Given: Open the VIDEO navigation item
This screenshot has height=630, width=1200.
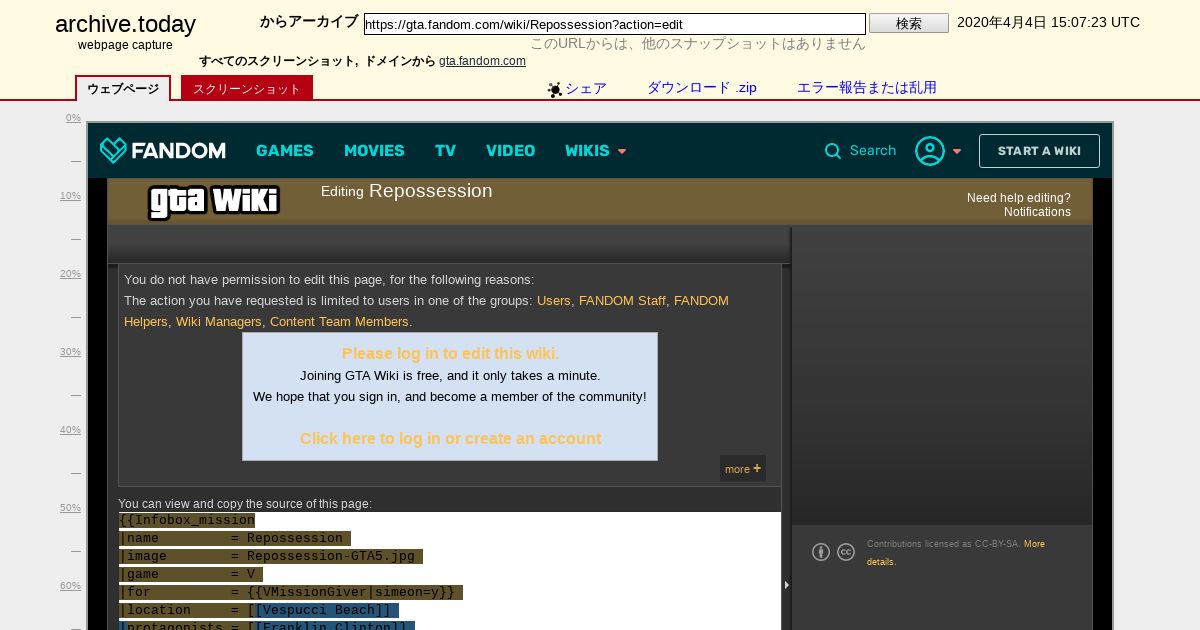Looking at the screenshot, I should click(511, 151).
